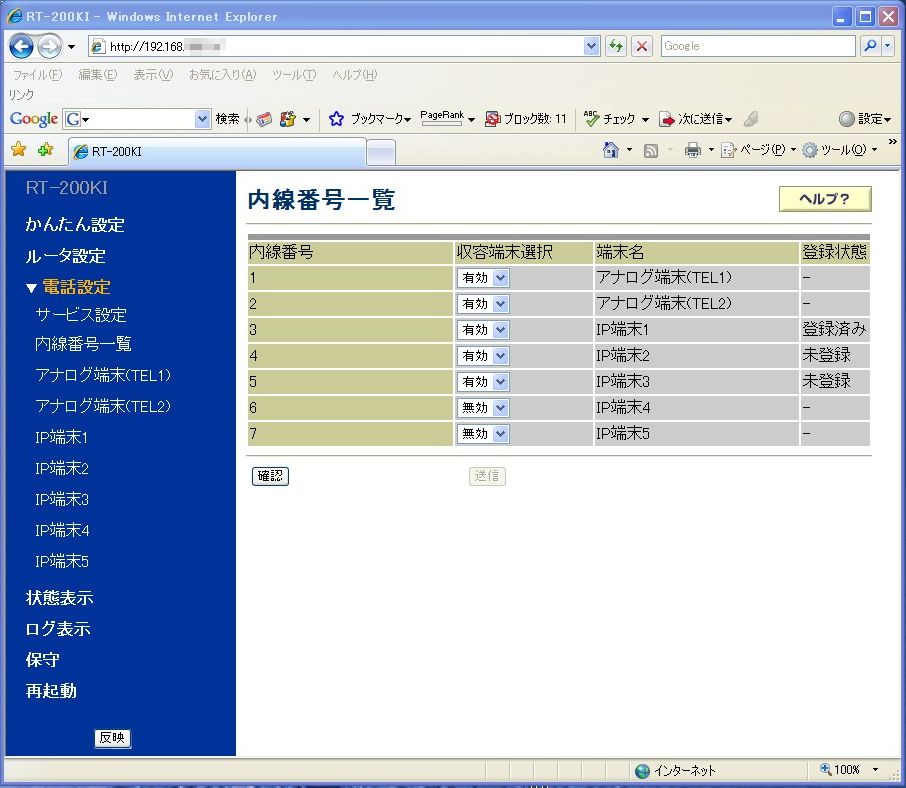Click the search magnifier icon
The image size is (906, 788).
[x=869, y=46]
